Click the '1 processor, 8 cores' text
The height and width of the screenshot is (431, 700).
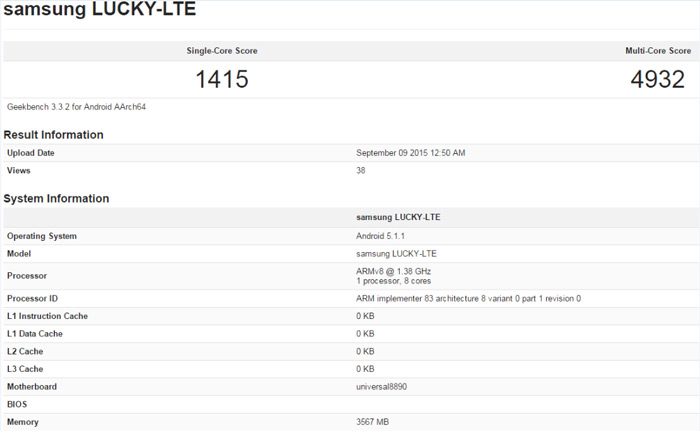393,281
